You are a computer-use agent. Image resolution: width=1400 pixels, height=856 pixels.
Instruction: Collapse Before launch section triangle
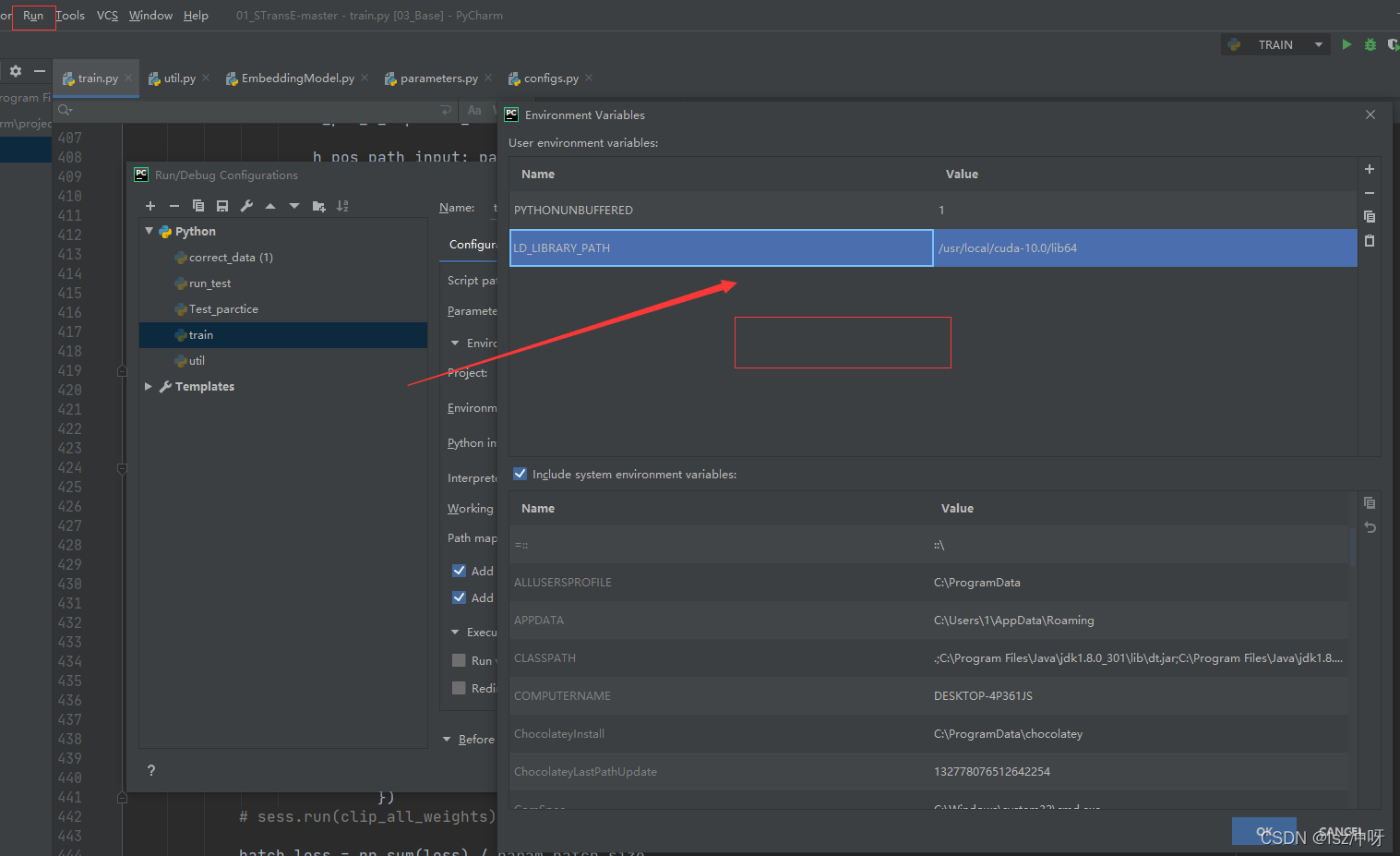(x=448, y=739)
